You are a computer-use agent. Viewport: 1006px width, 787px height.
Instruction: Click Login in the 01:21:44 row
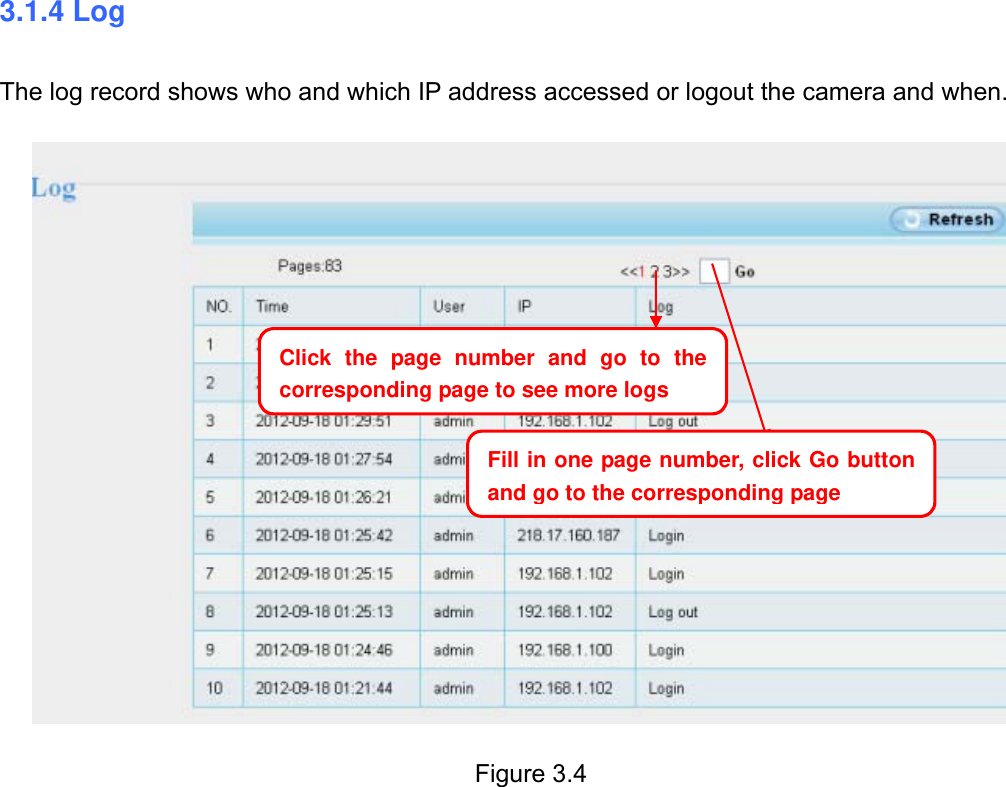[x=666, y=689]
